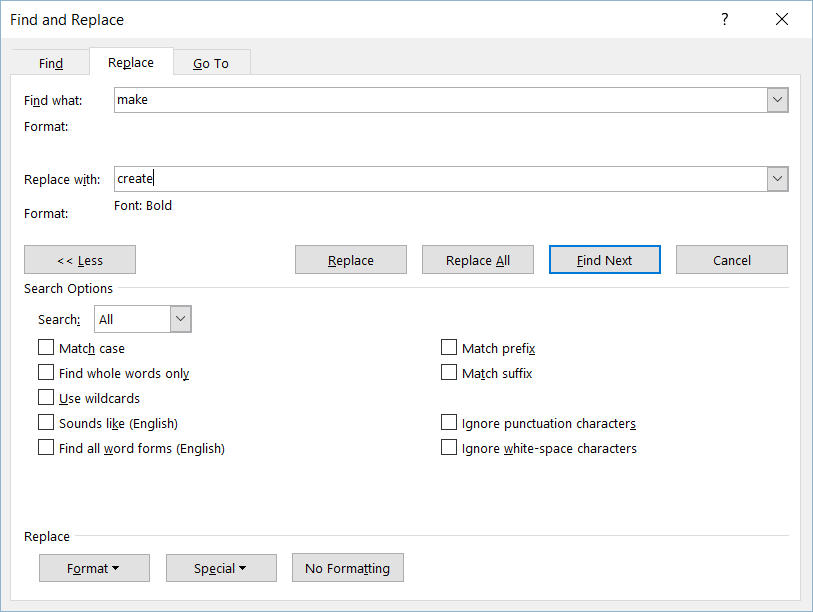Open the Special characters menu button
The width and height of the screenshot is (813, 612).
pyautogui.click(x=221, y=568)
